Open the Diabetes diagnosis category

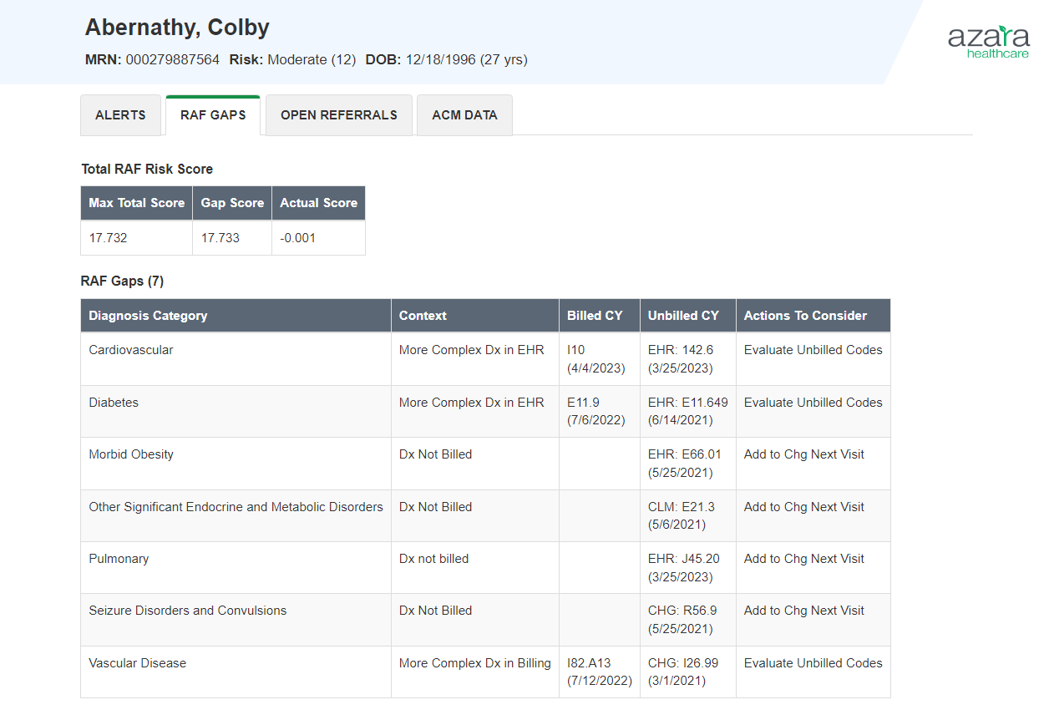click(113, 402)
